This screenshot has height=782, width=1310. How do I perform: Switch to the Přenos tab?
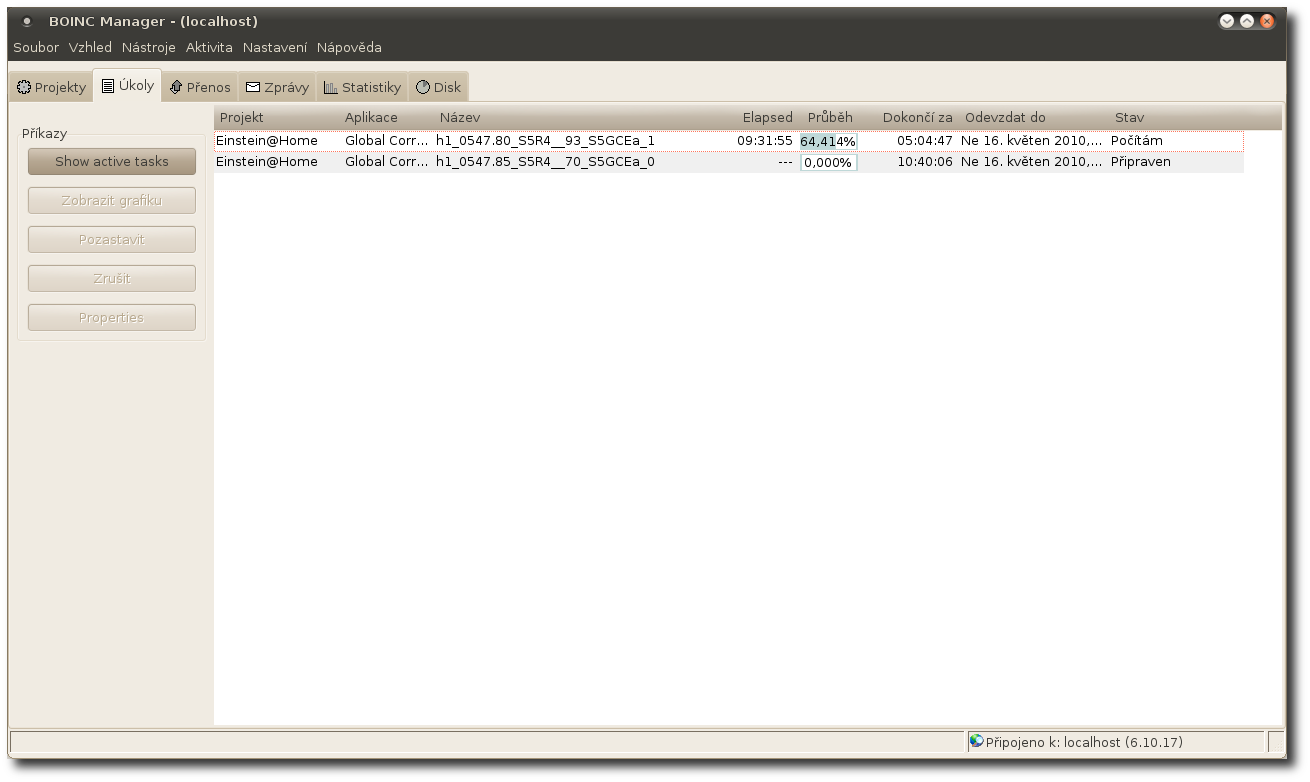pyautogui.click(x=200, y=88)
